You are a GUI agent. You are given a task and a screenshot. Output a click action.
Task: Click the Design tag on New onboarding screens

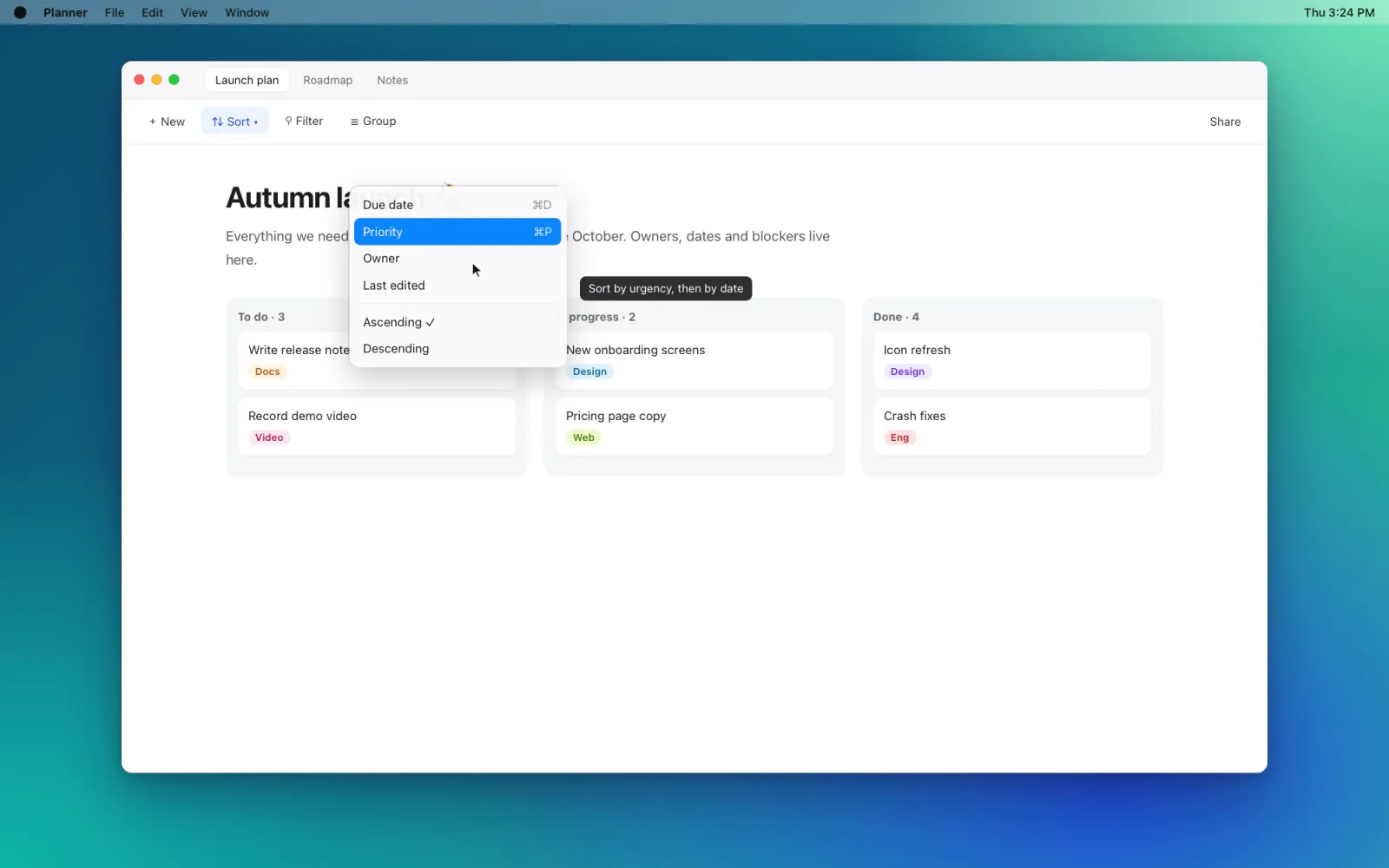click(x=589, y=372)
